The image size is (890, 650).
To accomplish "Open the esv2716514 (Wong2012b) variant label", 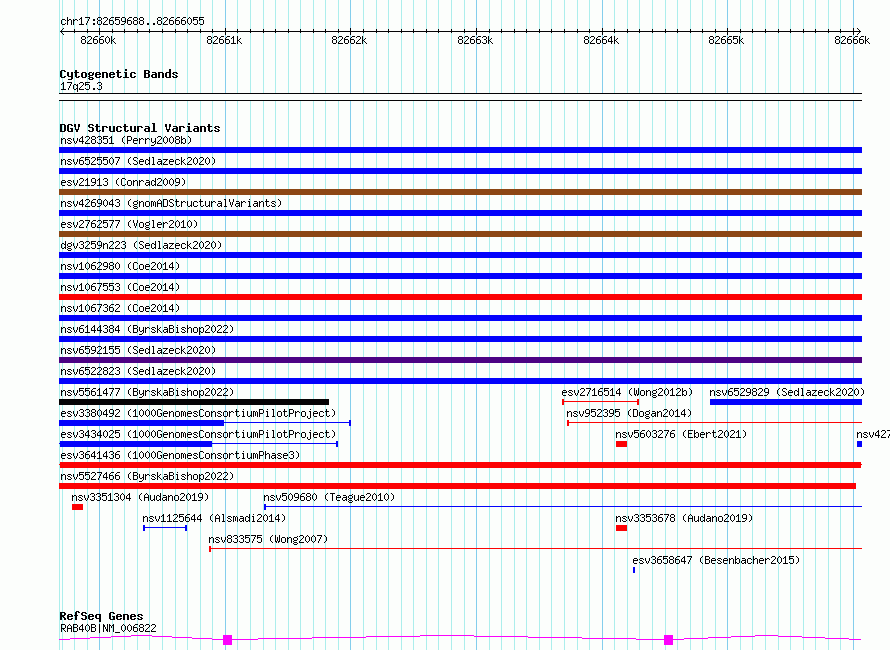I will click(627, 393).
